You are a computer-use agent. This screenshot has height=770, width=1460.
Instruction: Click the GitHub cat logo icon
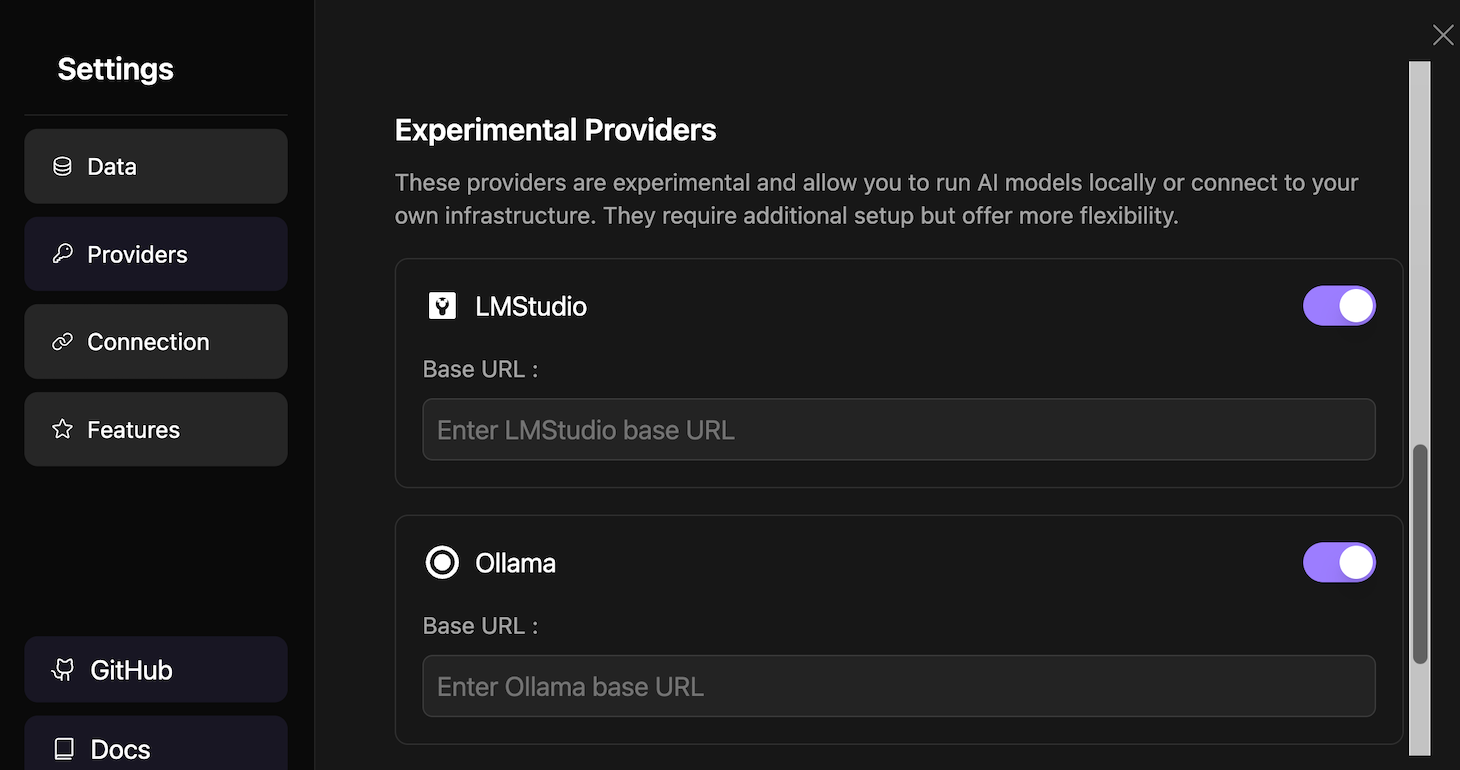pos(63,670)
